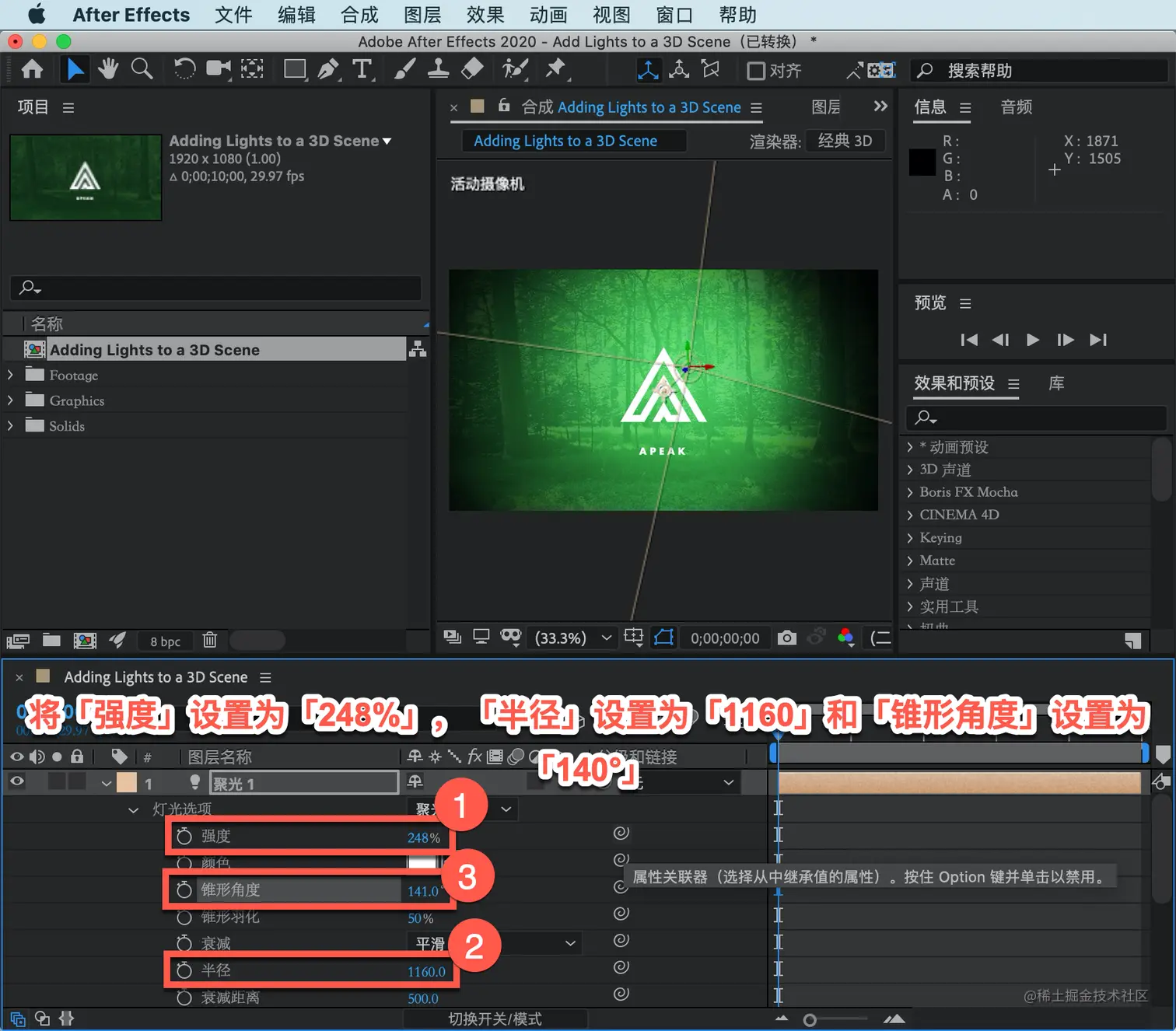Take snapshot with camera icon

pyautogui.click(x=787, y=638)
